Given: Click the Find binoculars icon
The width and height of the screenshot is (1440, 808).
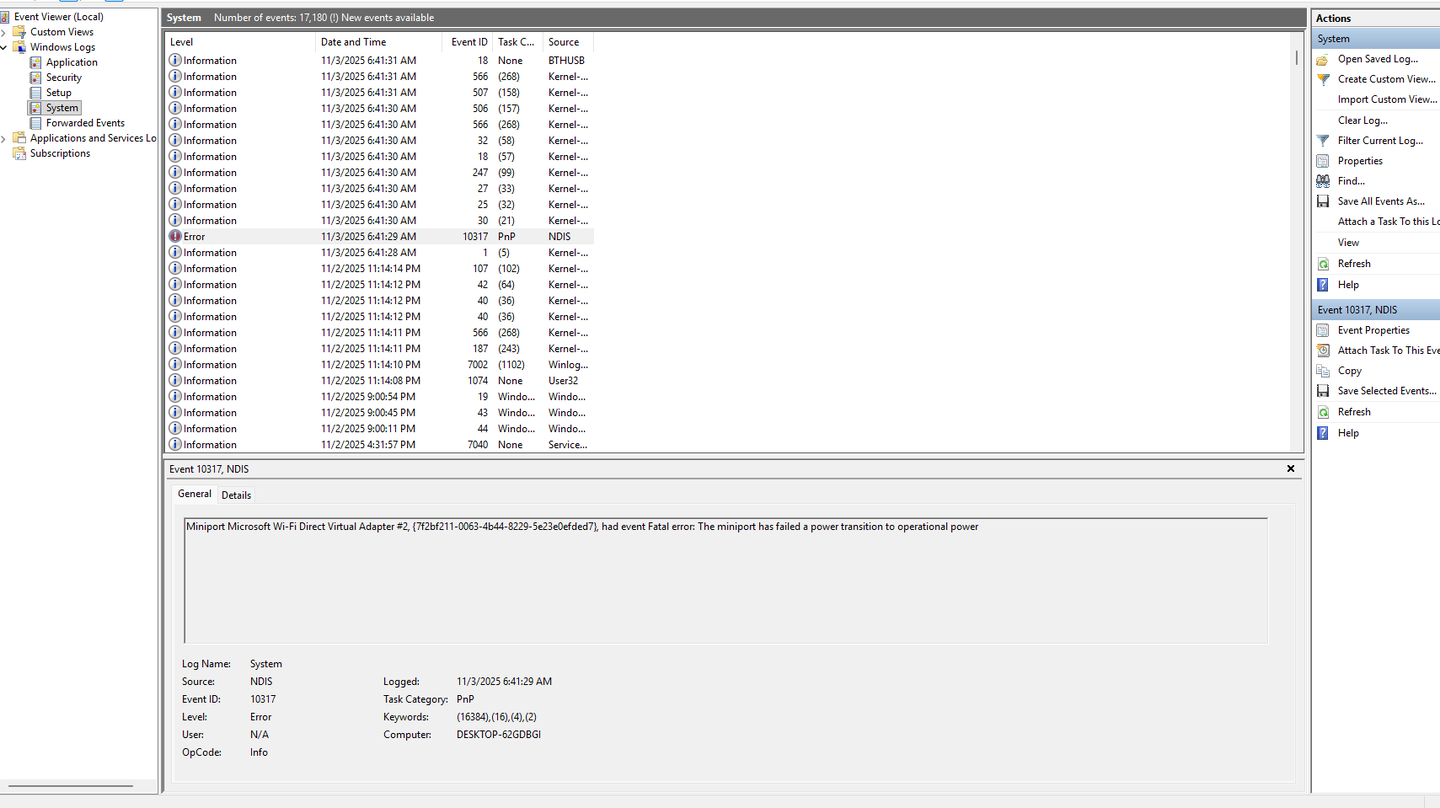Looking at the screenshot, I should [x=1323, y=181].
